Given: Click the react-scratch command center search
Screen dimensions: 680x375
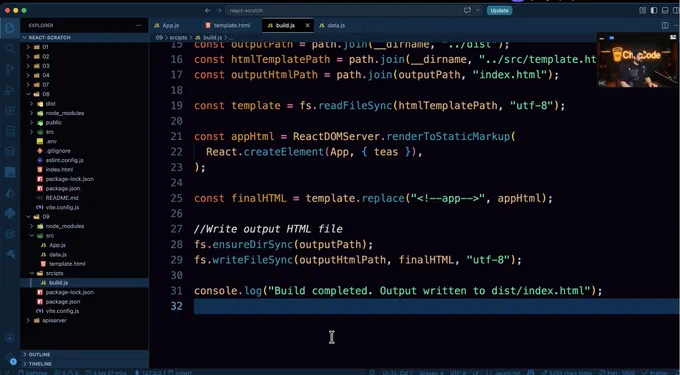Looking at the screenshot, I should coord(342,10).
